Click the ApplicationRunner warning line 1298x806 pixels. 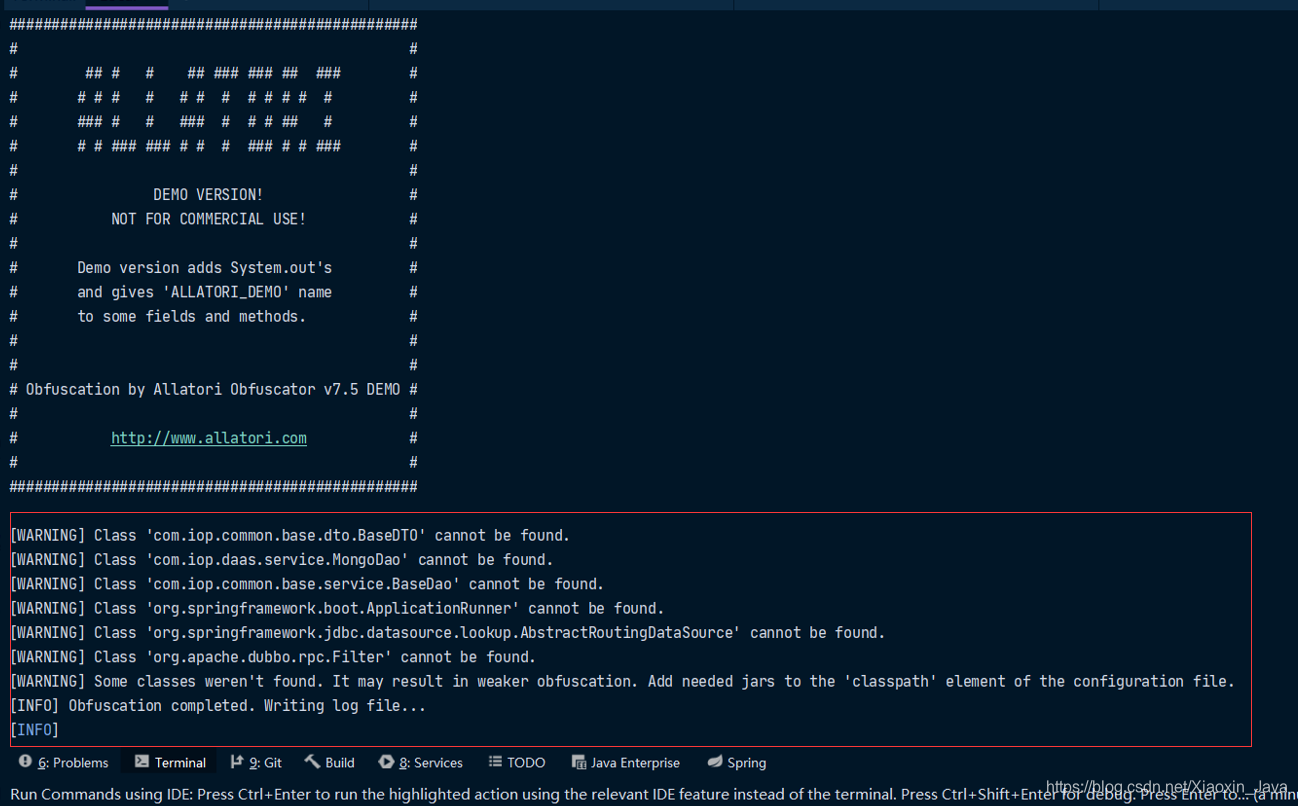coord(337,608)
